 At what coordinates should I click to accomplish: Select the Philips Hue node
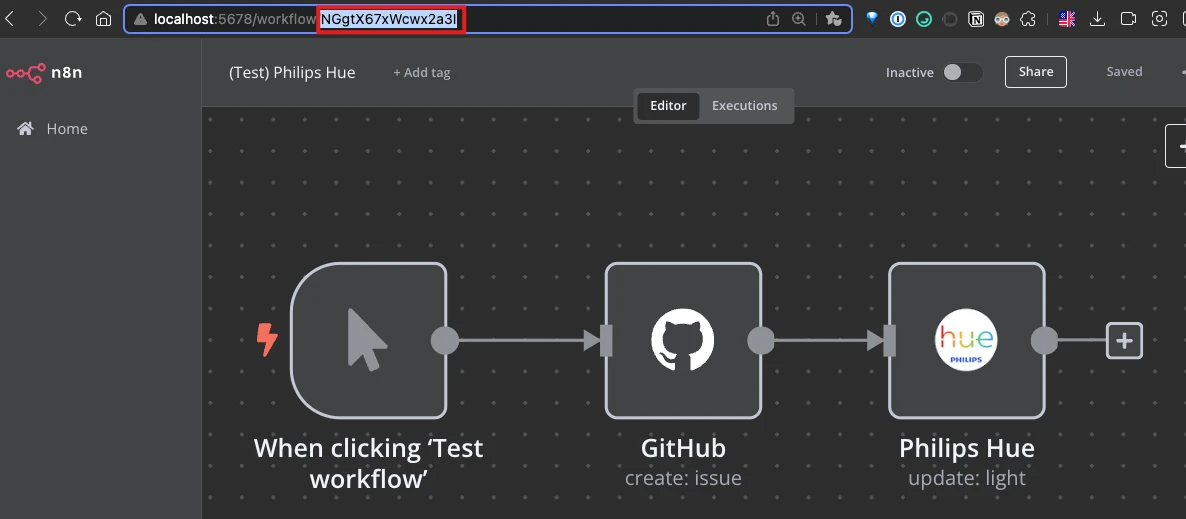point(967,340)
